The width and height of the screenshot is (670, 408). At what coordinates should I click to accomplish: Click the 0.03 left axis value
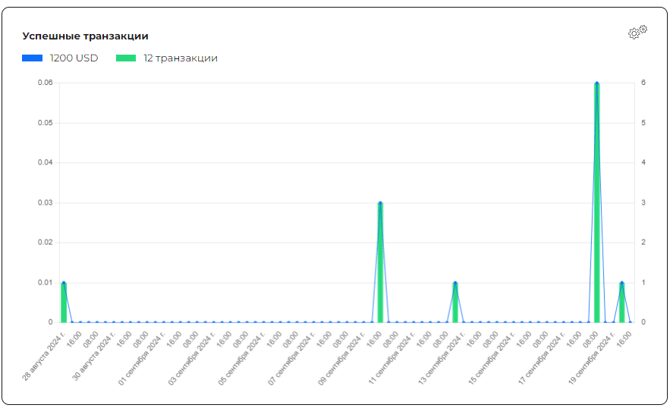46,203
